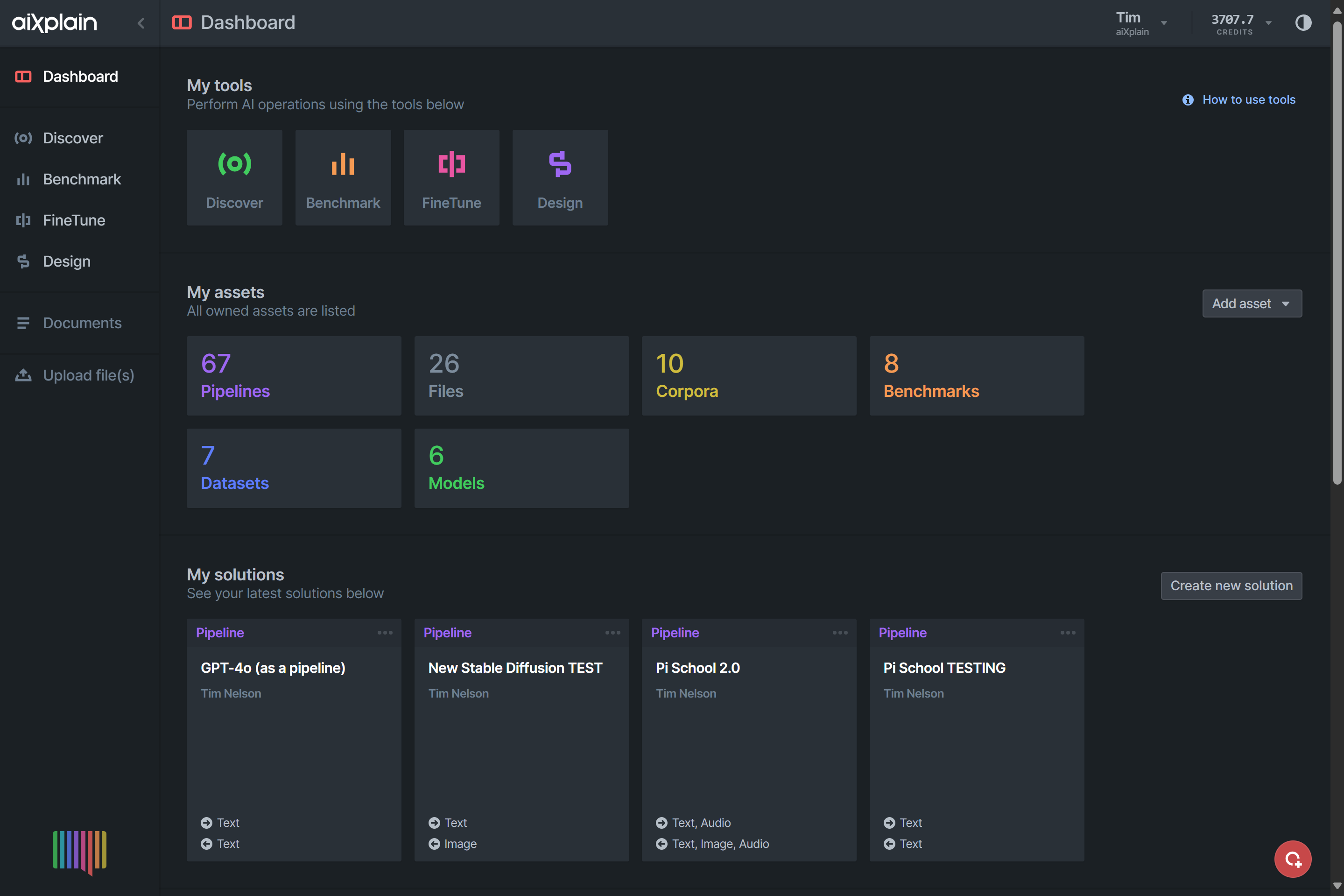Screen dimensions: 1344x896
Task: Open FineTune in the left sidebar
Action: coord(79,220)
